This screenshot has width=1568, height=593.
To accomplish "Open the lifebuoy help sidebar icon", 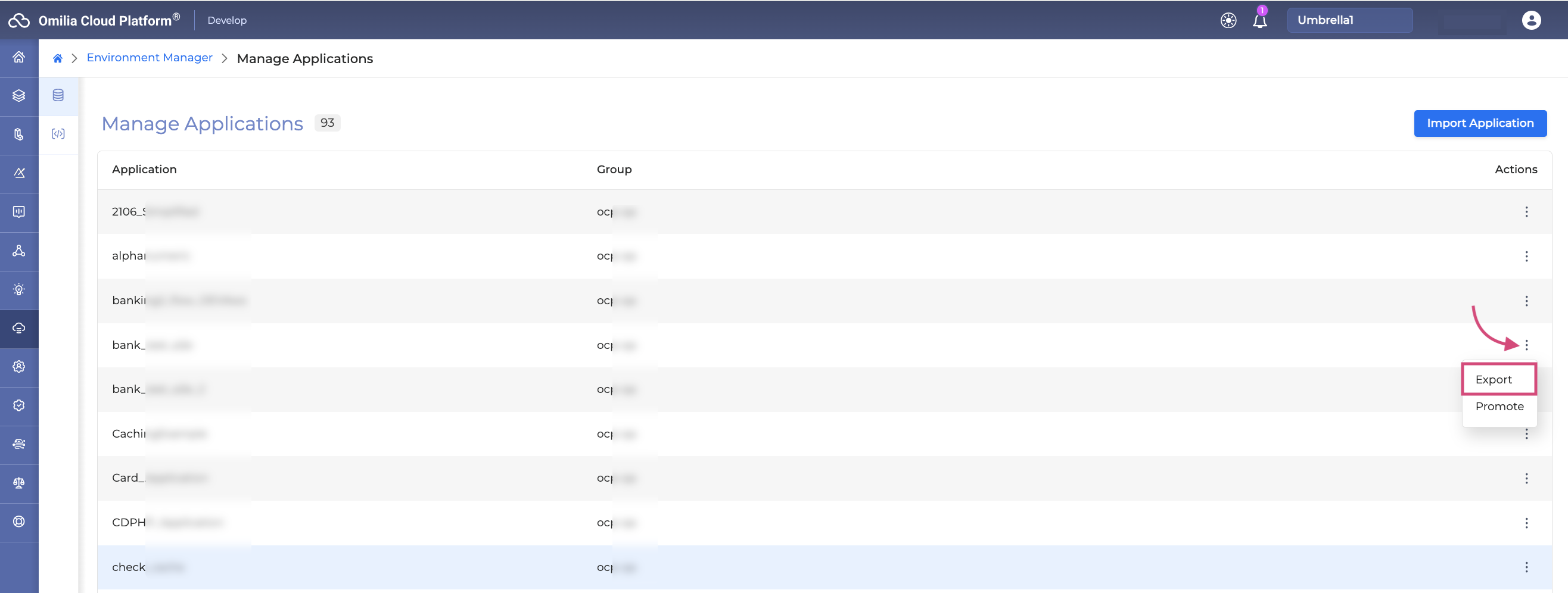I will 19,521.
